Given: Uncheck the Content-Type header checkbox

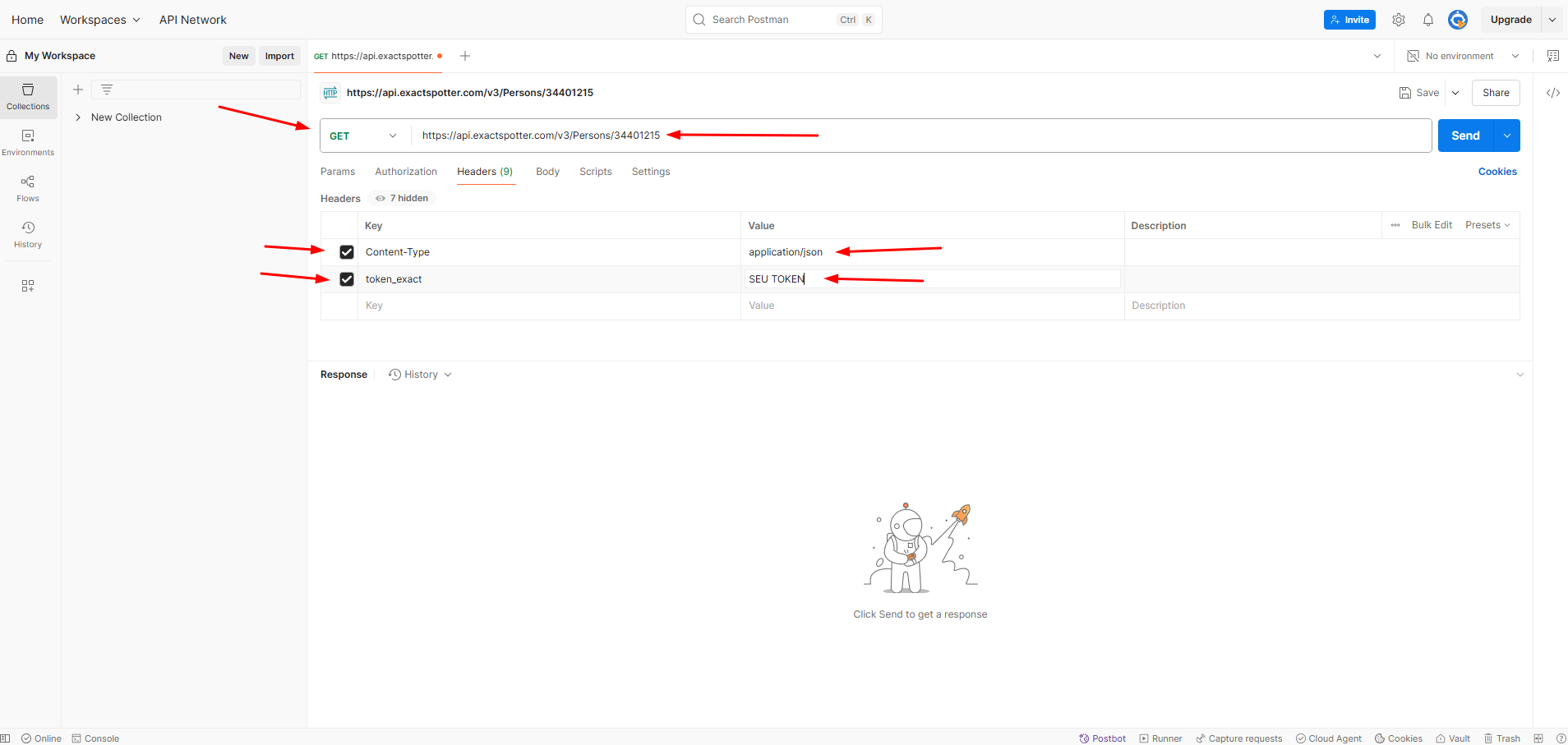Looking at the screenshot, I should click(347, 252).
